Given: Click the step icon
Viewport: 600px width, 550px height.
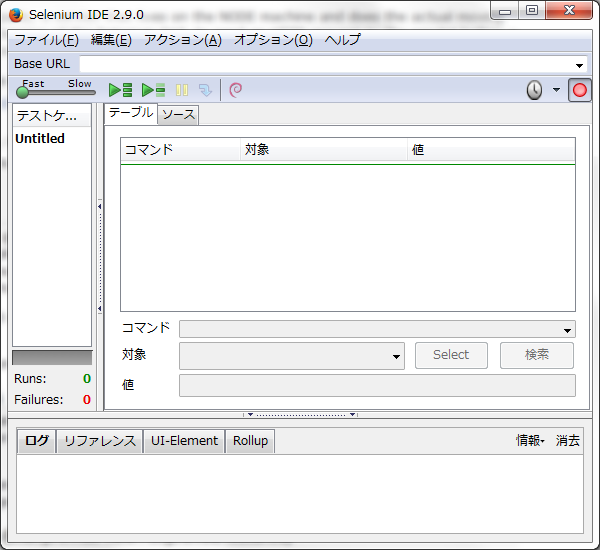Looking at the screenshot, I should pos(205,90).
